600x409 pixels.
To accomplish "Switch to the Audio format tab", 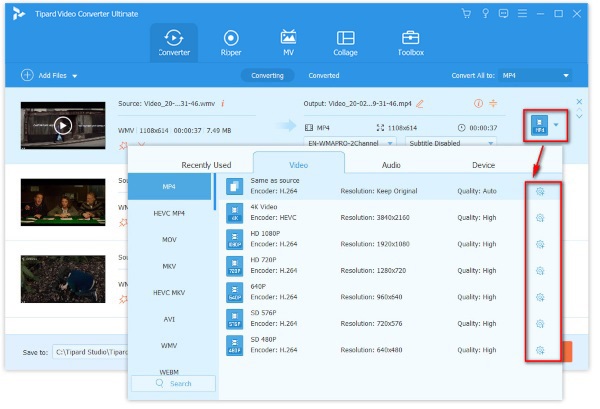I will pos(391,165).
